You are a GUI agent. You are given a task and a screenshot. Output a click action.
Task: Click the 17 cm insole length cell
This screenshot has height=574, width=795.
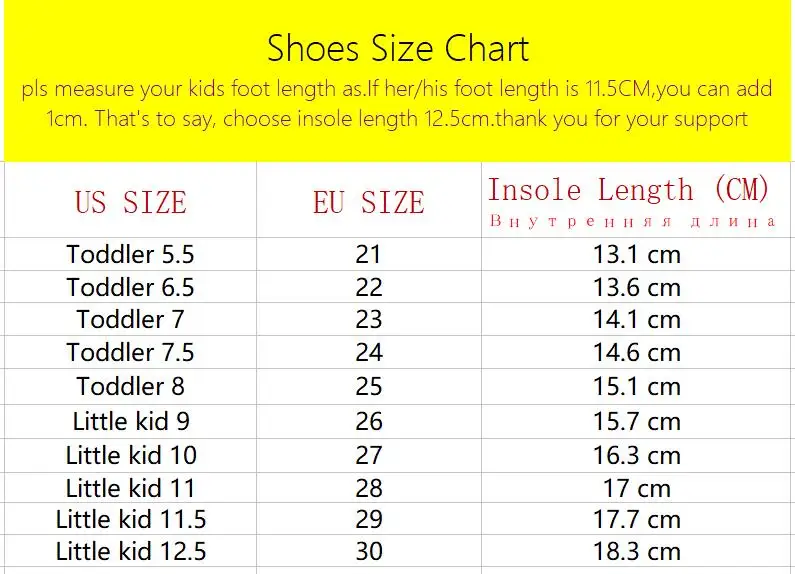(637, 488)
